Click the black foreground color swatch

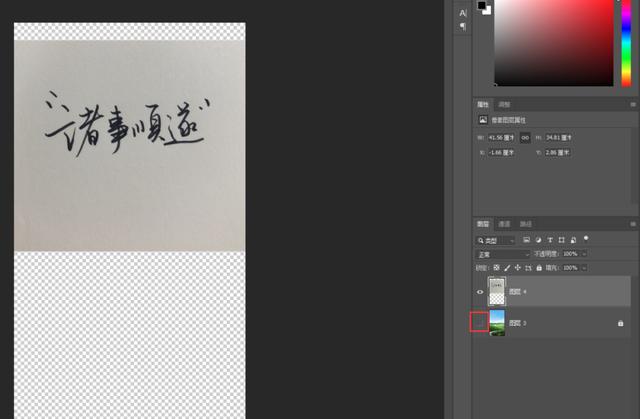pyautogui.click(x=482, y=5)
